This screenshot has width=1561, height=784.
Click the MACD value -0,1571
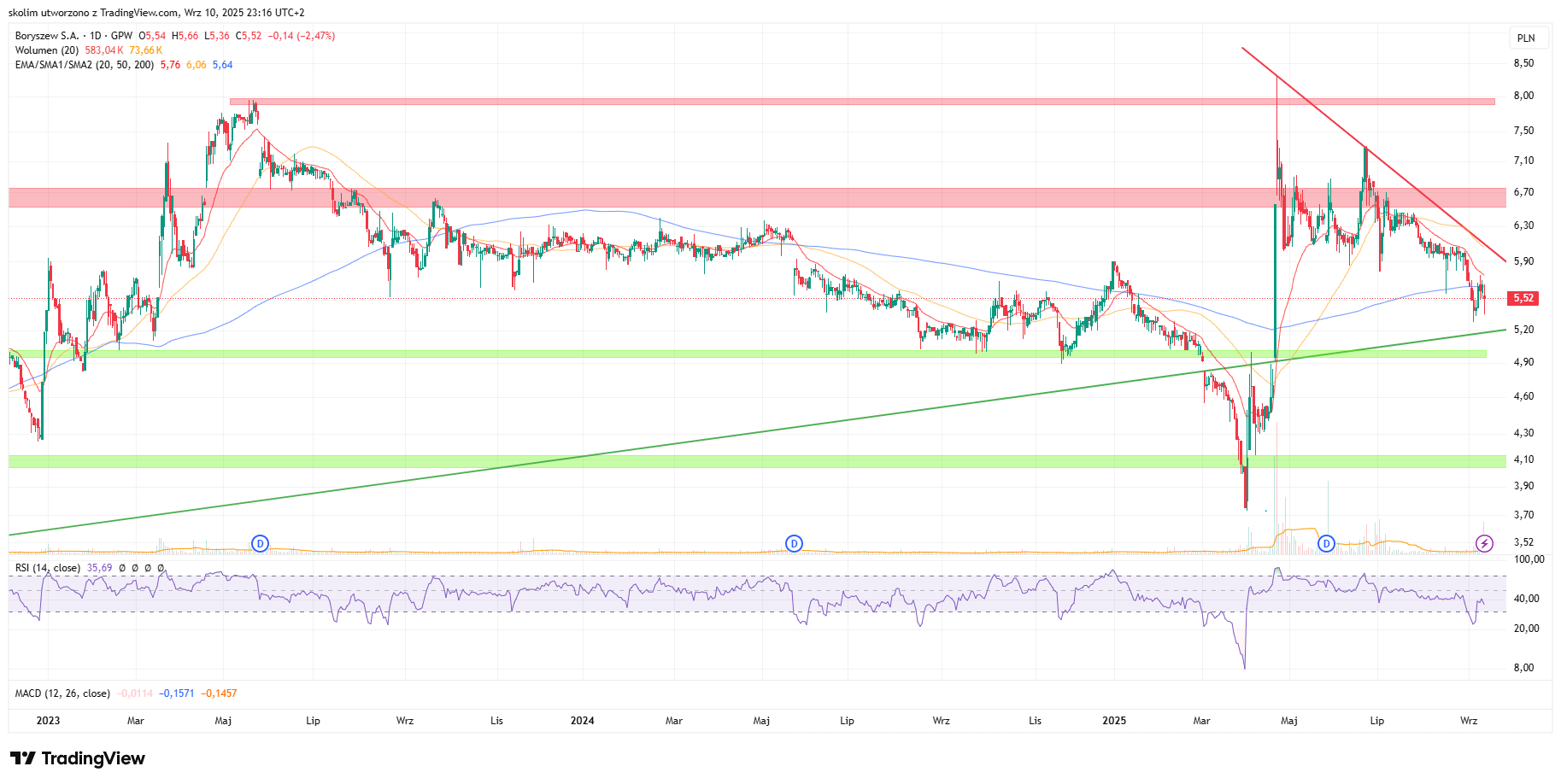point(177,693)
